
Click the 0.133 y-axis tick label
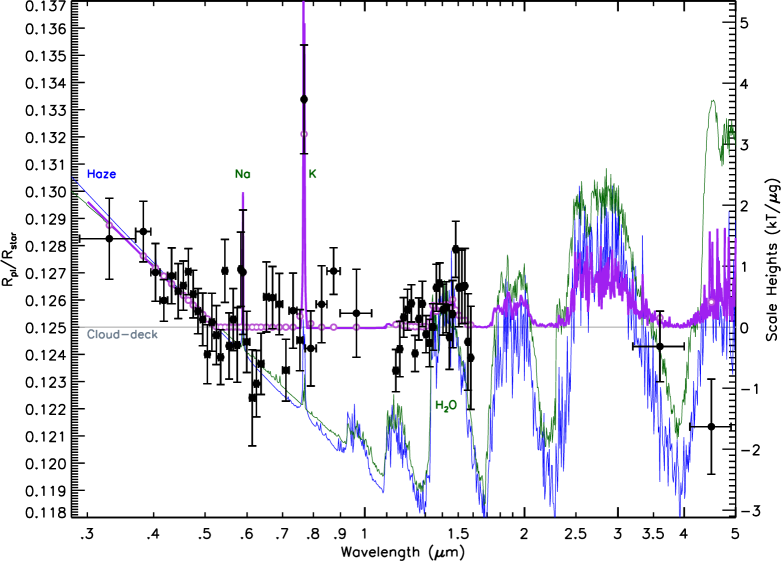pos(46,110)
